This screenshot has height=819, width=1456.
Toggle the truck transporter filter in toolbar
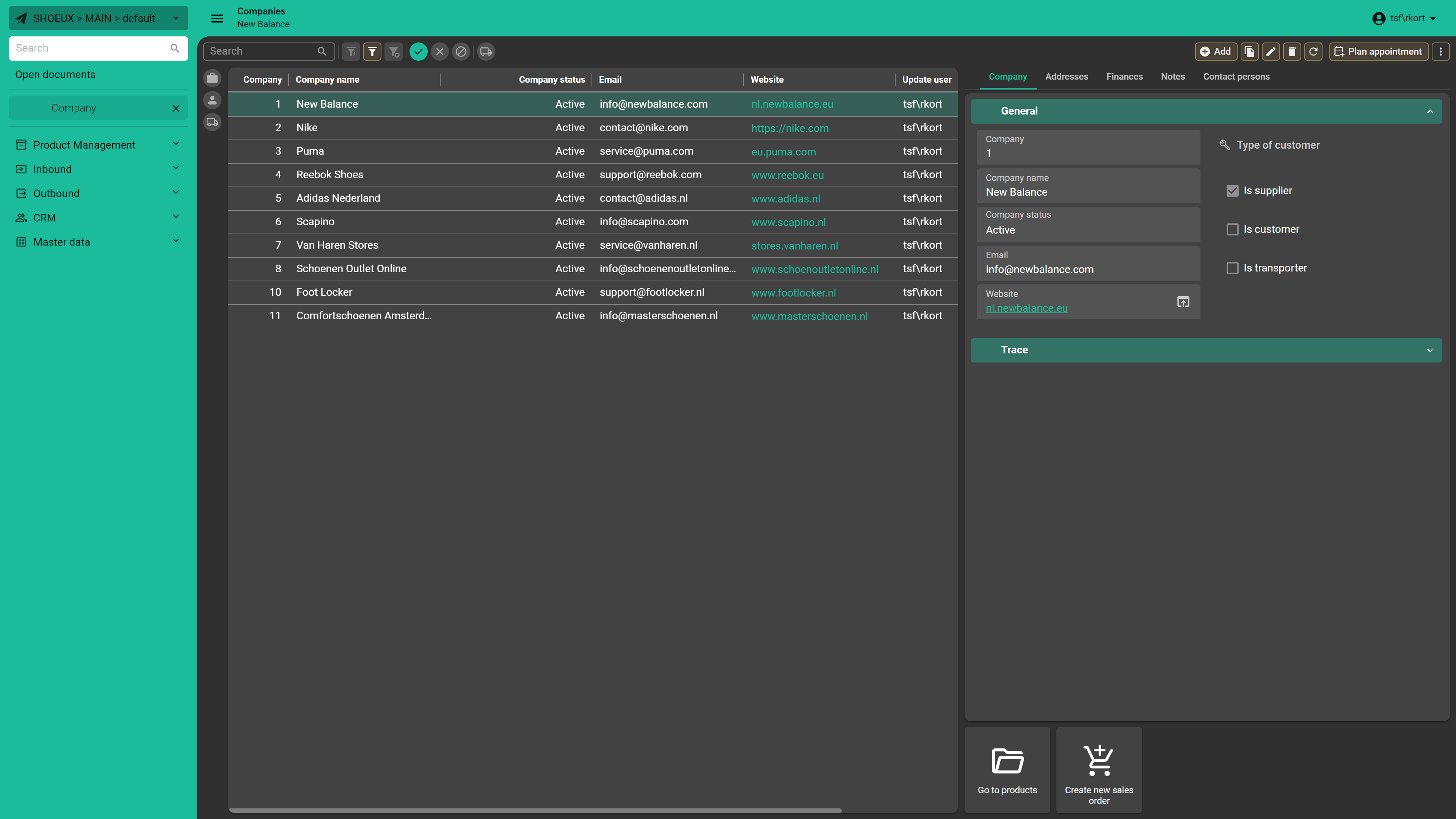coord(486,52)
